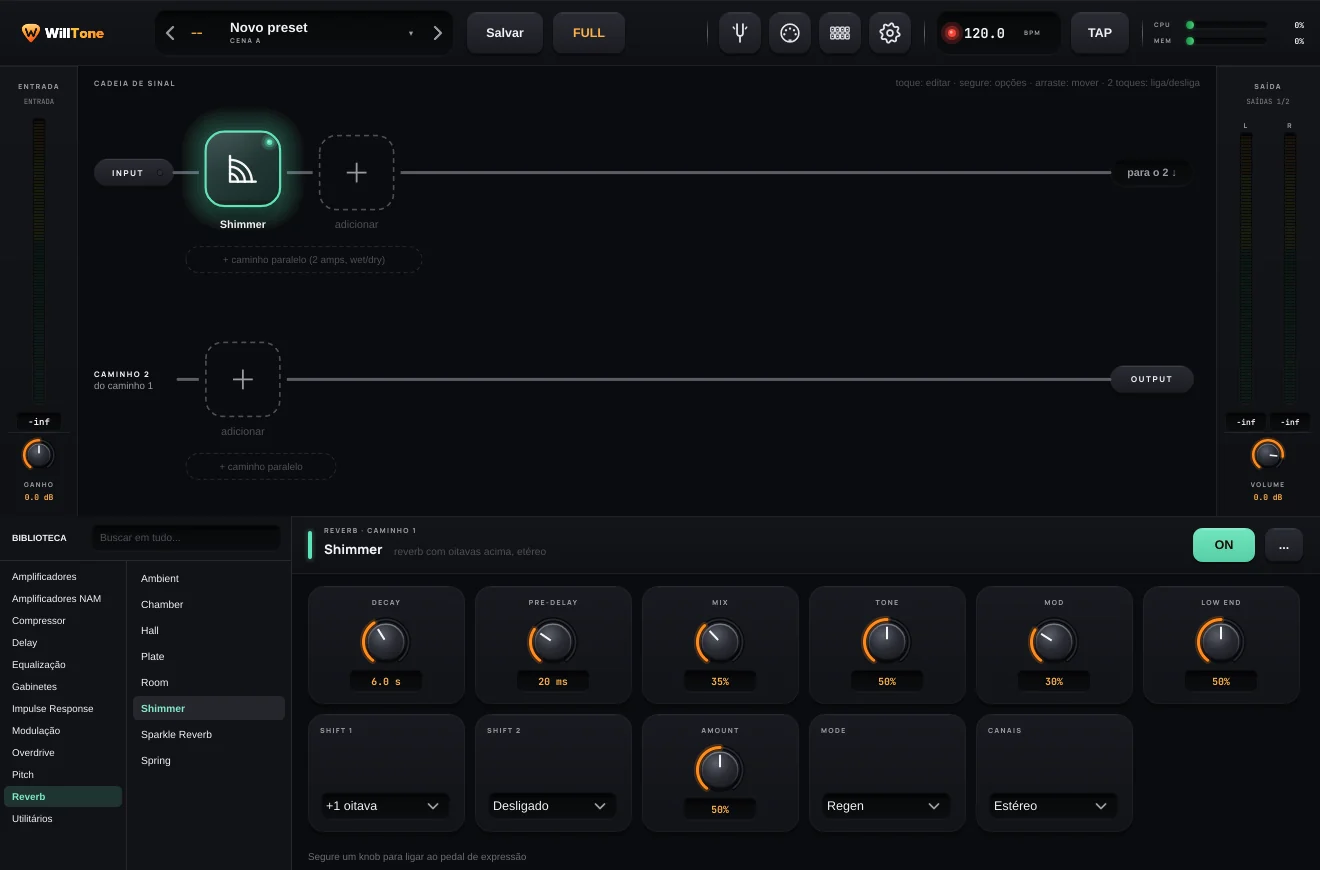Choose the Plate reverb from the list
Viewport: 1320px width, 870px height.
pos(209,657)
